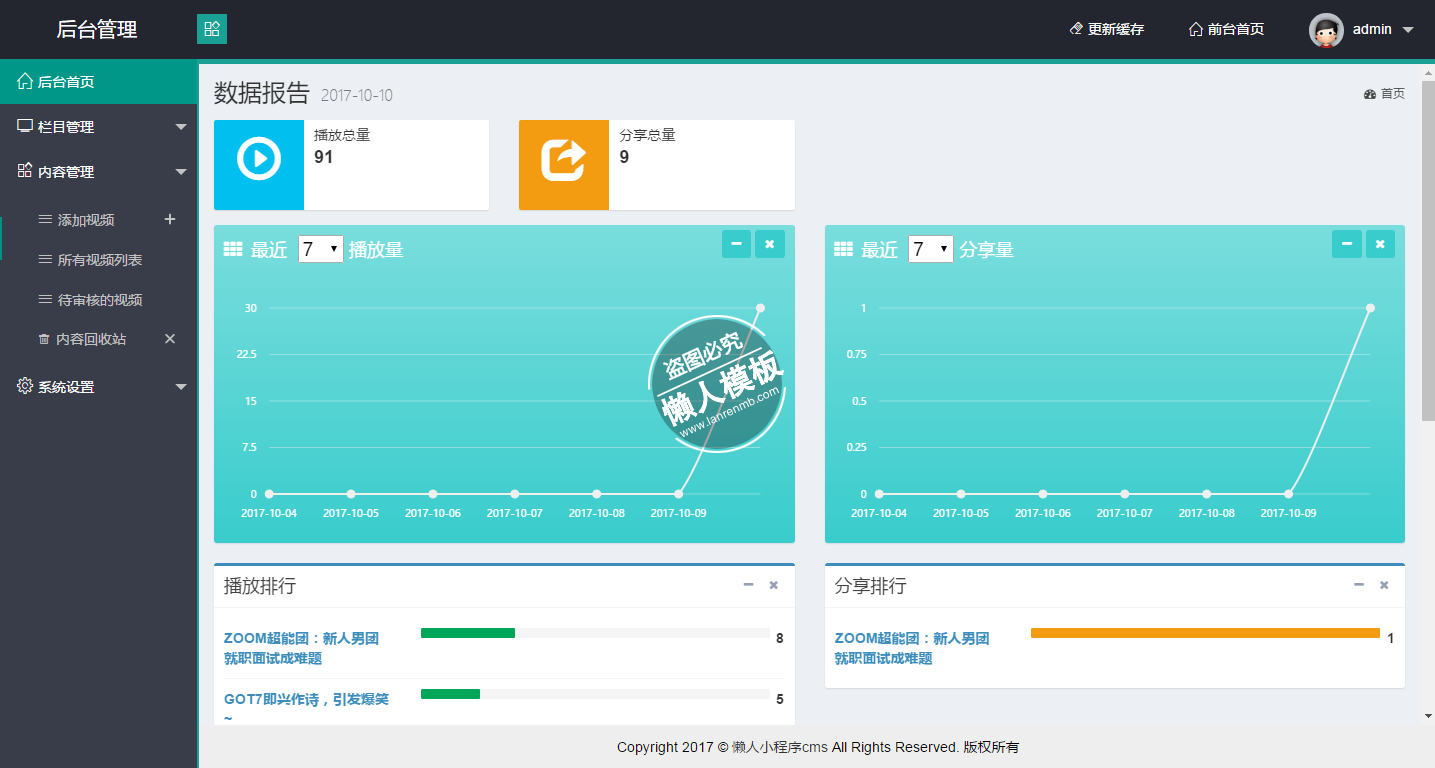The width and height of the screenshot is (1435, 768).
Task: Select 所有视频列表 in the sidebar
Action: click(x=99, y=260)
